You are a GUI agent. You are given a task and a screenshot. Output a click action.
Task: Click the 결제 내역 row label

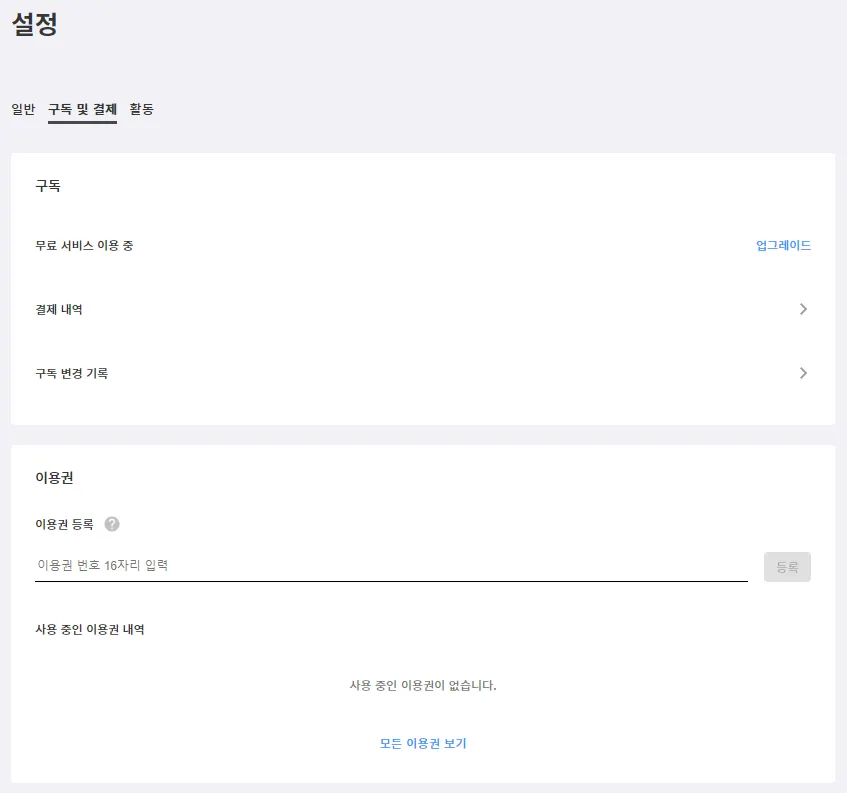[x=59, y=310]
